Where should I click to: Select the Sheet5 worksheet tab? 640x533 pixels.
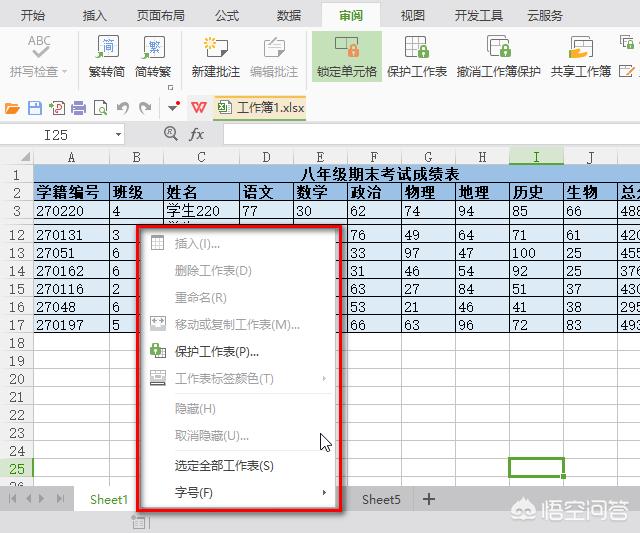(381, 499)
